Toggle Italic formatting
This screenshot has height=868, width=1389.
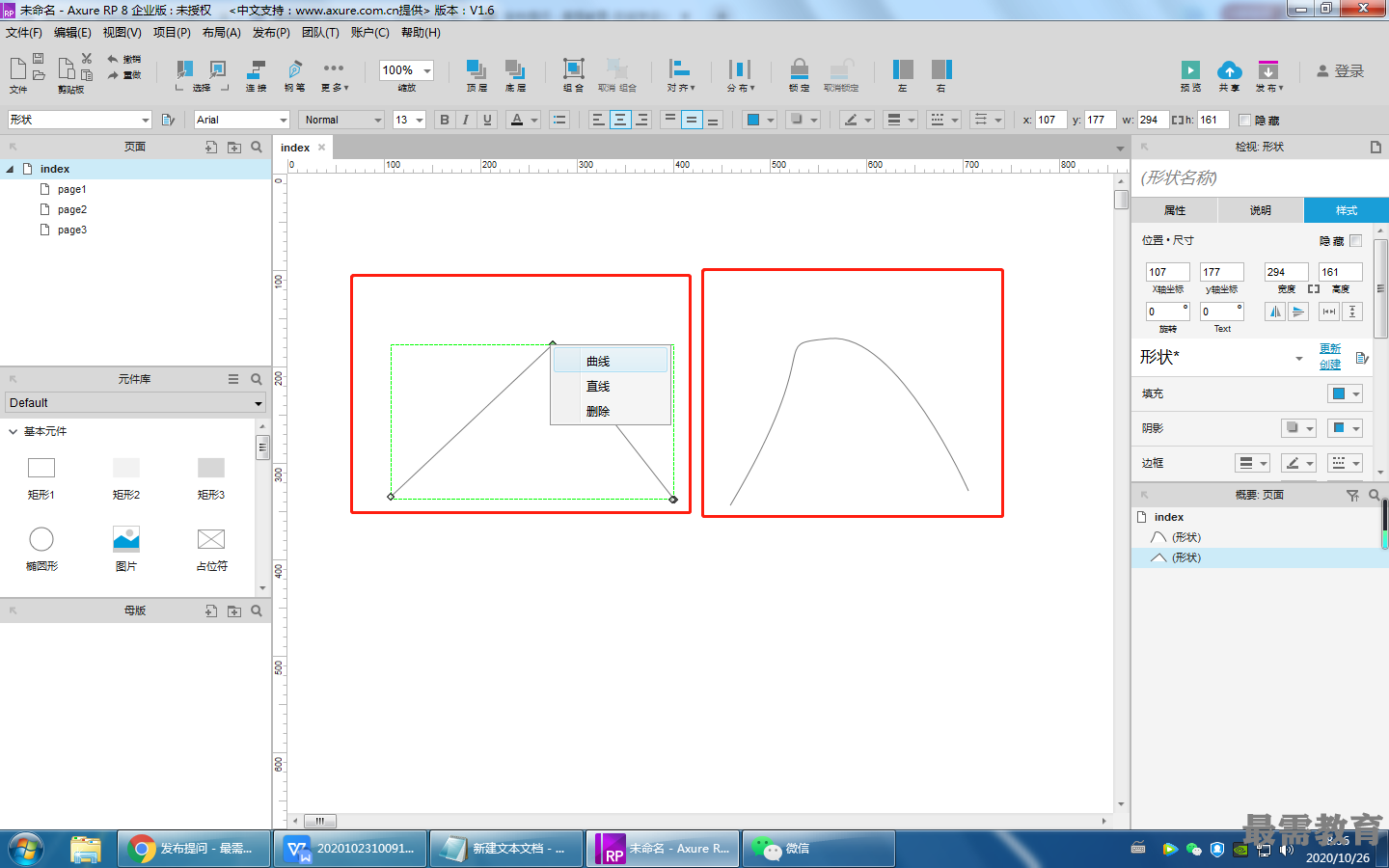(466, 120)
